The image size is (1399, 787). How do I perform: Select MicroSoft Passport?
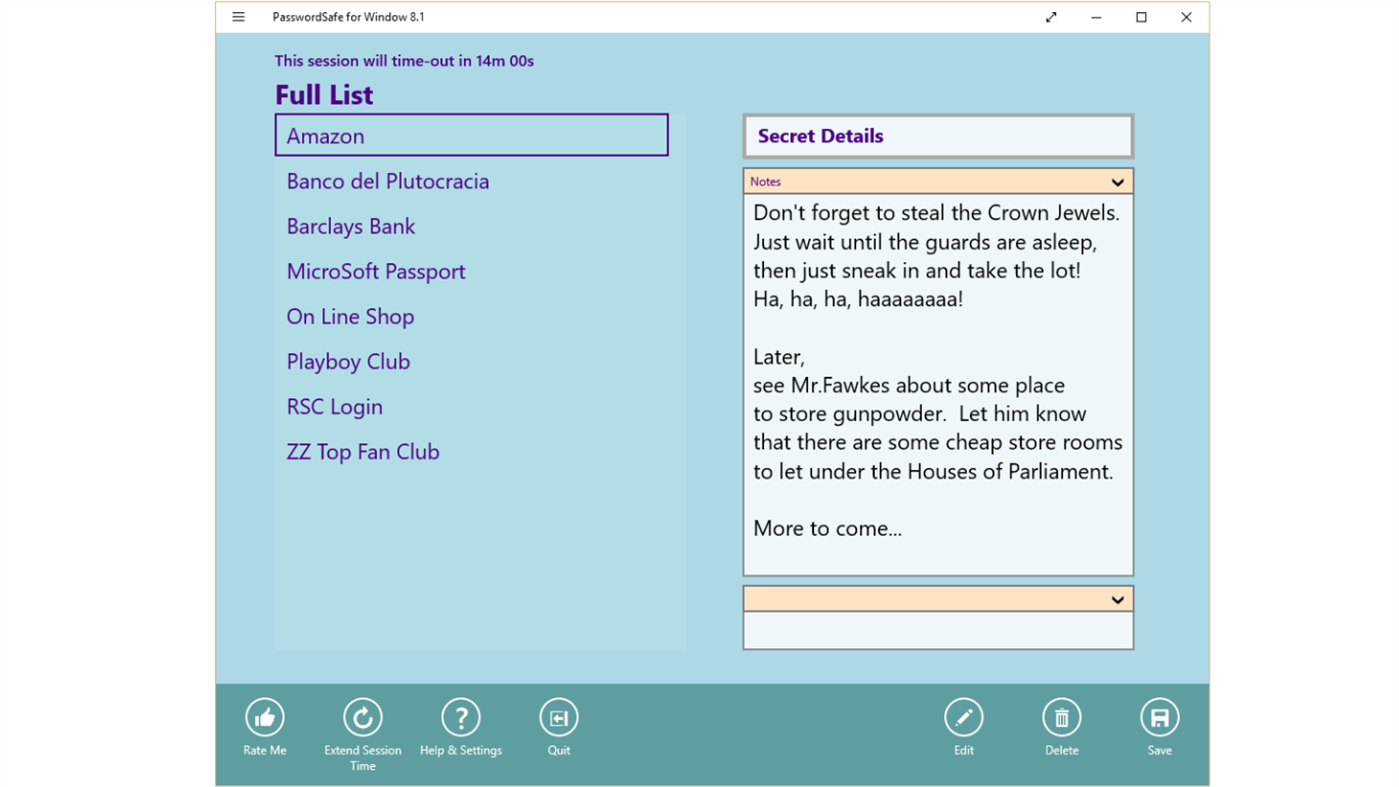pos(376,271)
